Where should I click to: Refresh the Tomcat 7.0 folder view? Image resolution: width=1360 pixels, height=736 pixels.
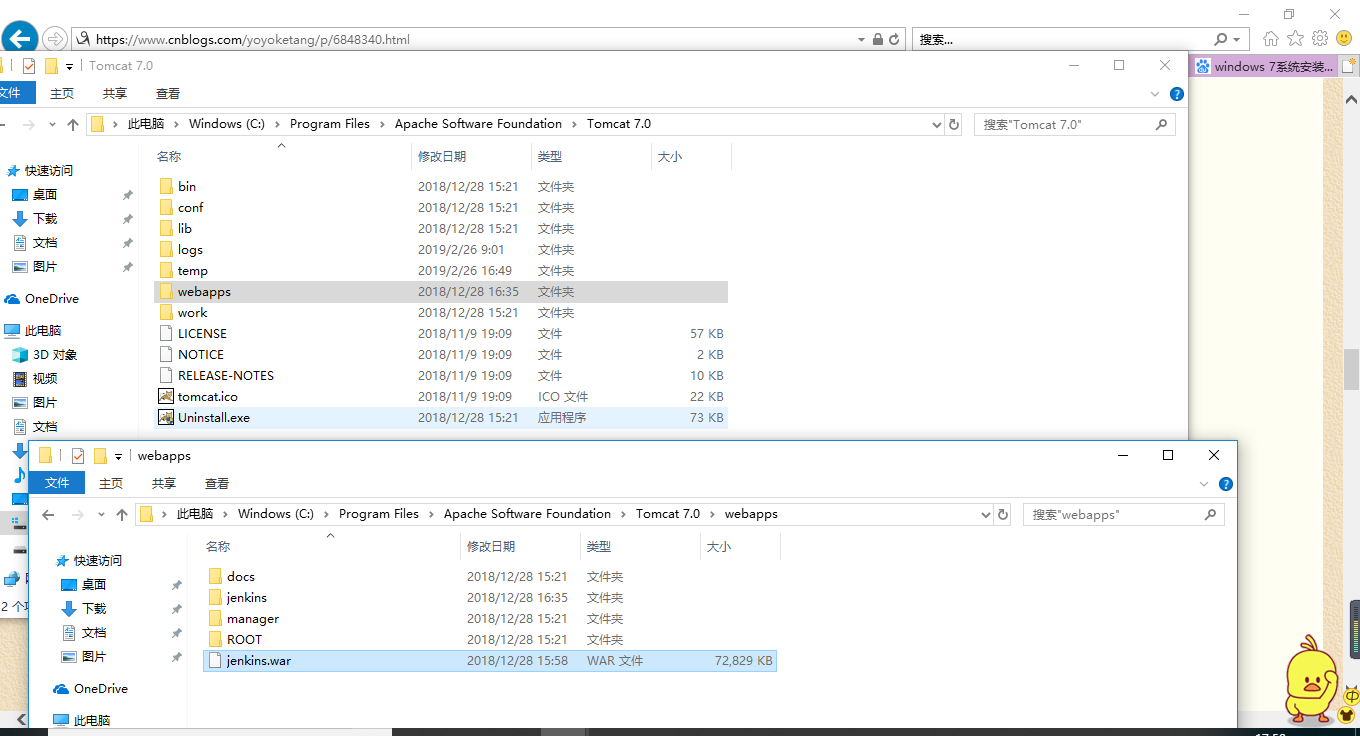[954, 125]
